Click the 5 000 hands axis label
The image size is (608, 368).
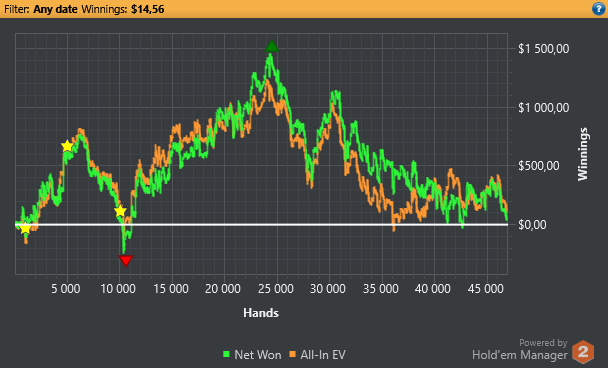coord(66,289)
